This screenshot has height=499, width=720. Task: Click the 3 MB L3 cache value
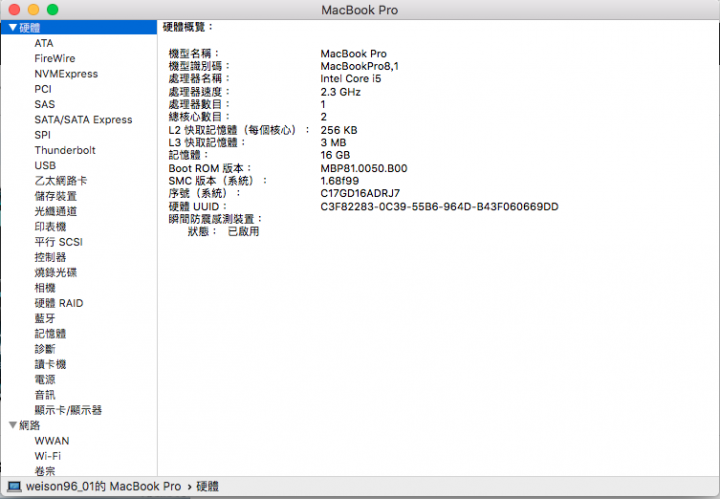[333, 142]
